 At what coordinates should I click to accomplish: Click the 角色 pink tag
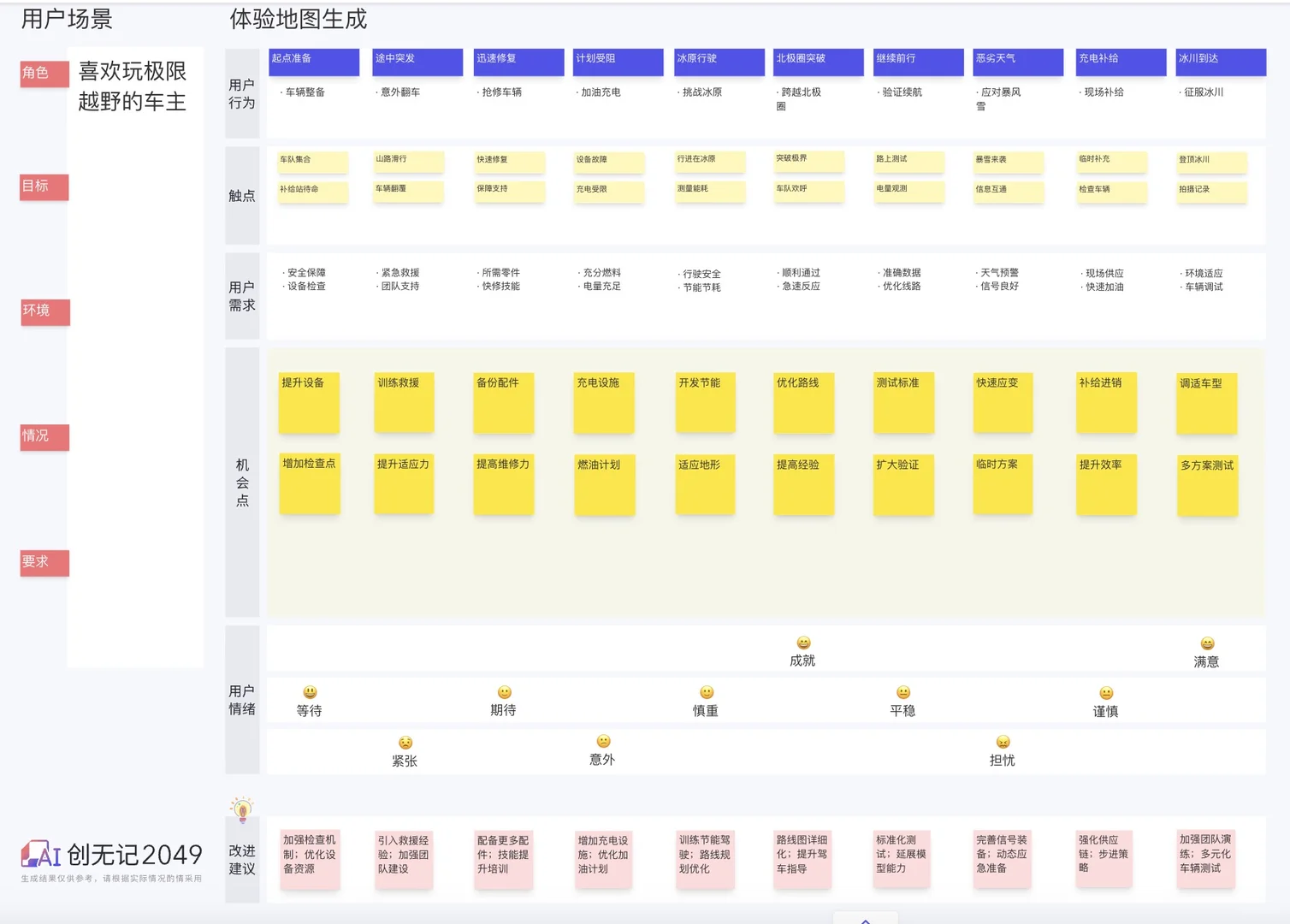(x=44, y=74)
